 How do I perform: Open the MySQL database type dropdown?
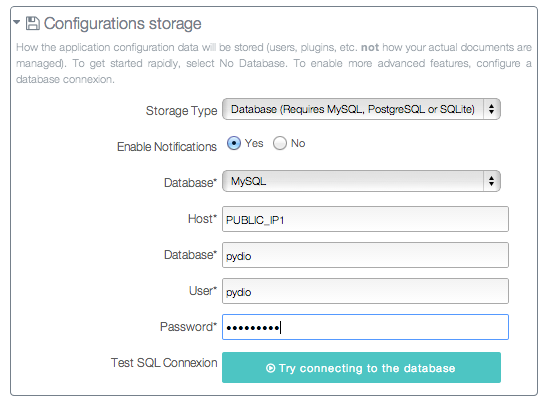point(361,181)
